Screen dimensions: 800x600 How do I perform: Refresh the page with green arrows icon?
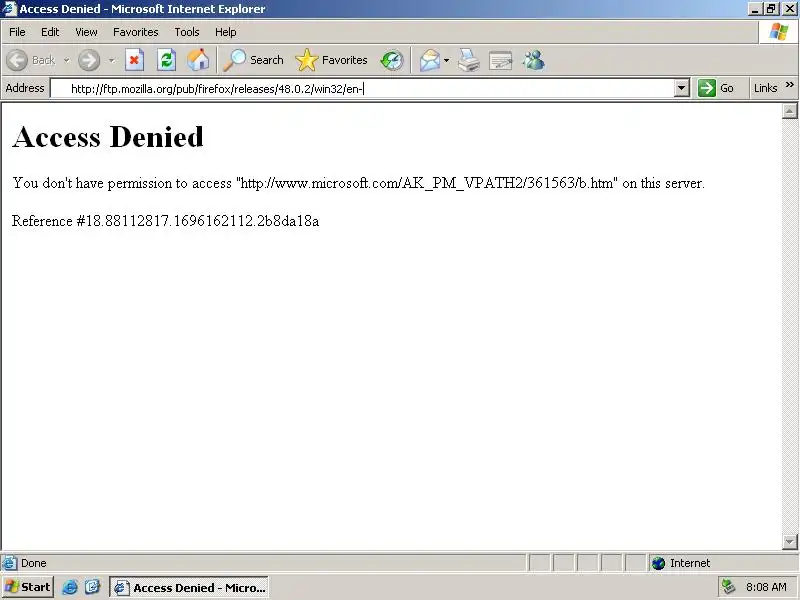166,60
